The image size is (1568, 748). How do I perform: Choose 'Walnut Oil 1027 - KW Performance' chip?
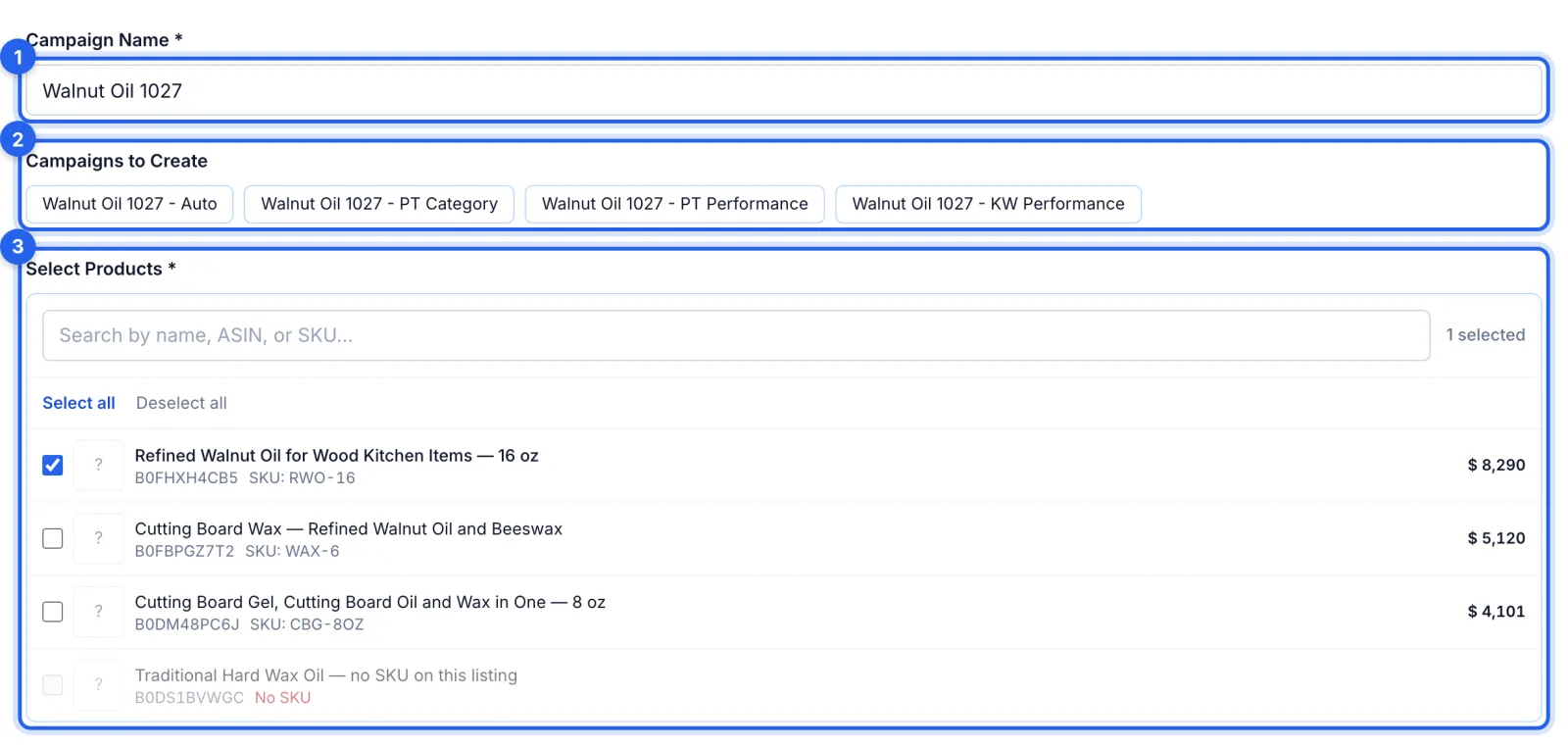click(988, 204)
